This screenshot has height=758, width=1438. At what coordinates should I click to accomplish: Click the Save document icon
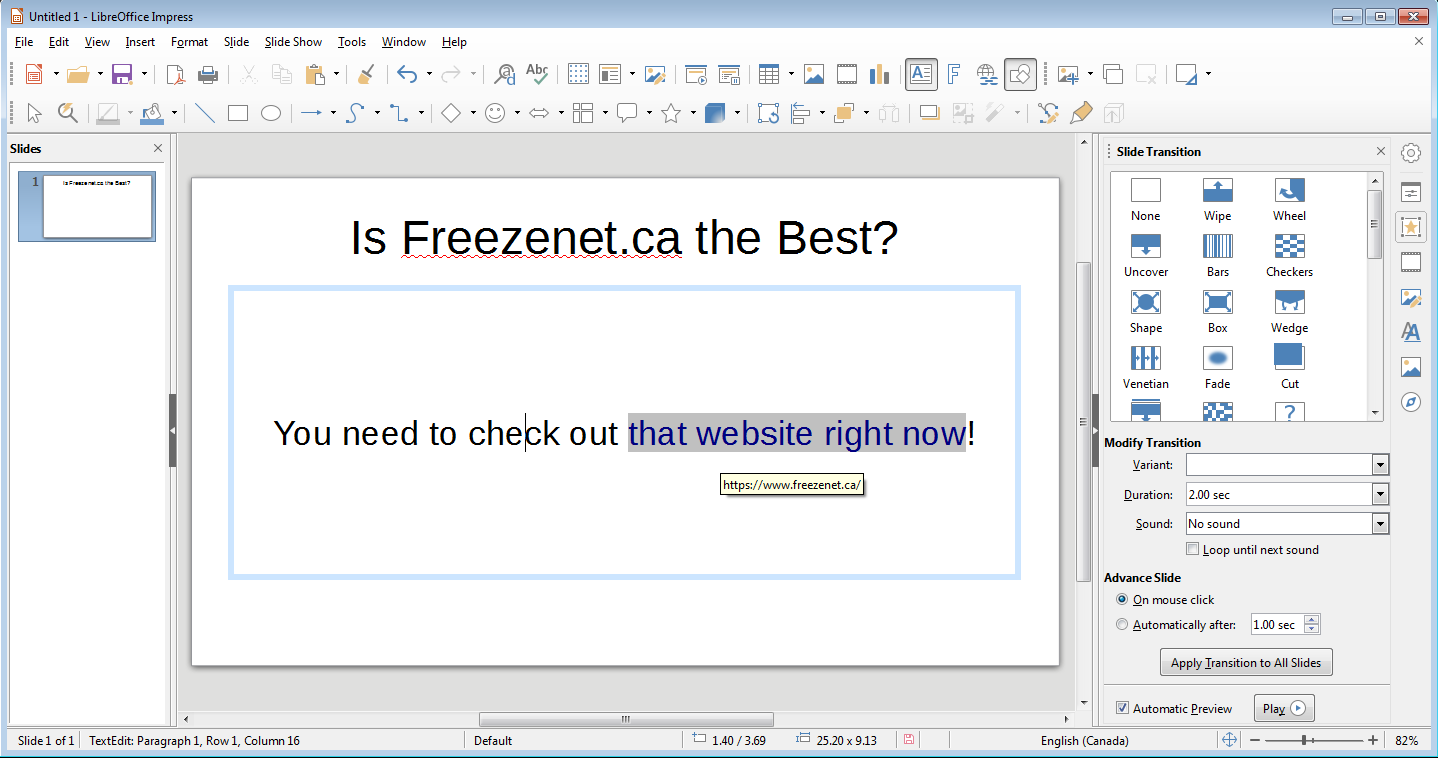tap(122, 74)
